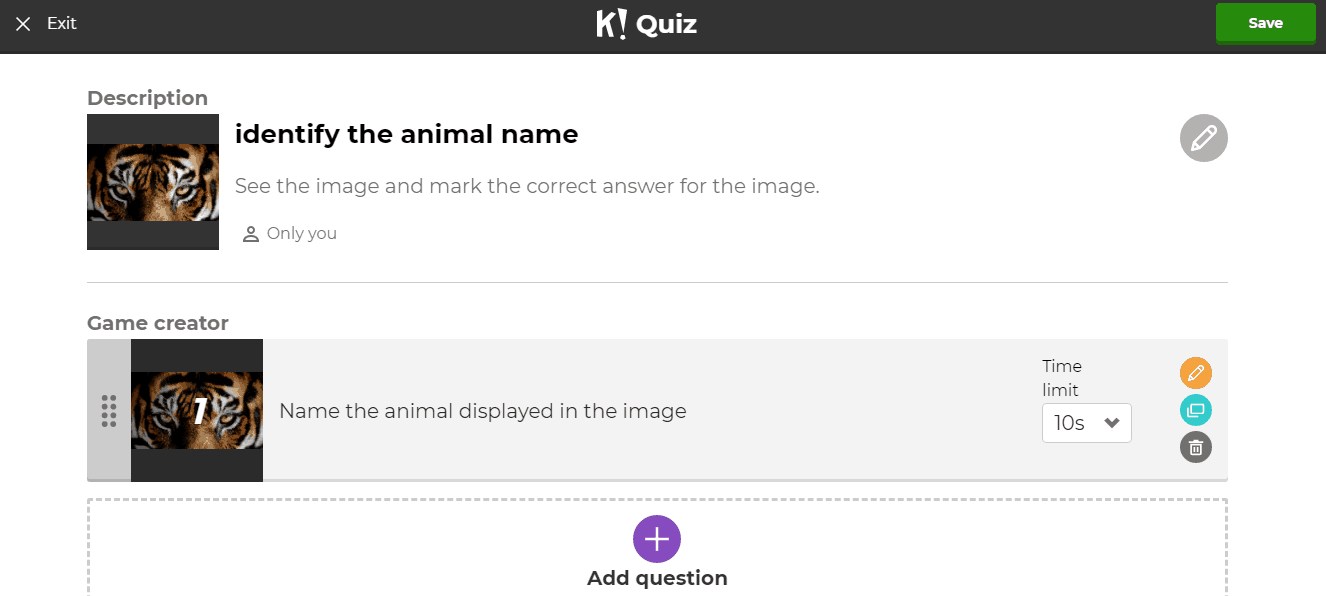Save the quiz with the green button
Viewport: 1326px width, 596px height.
pos(1265,23)
